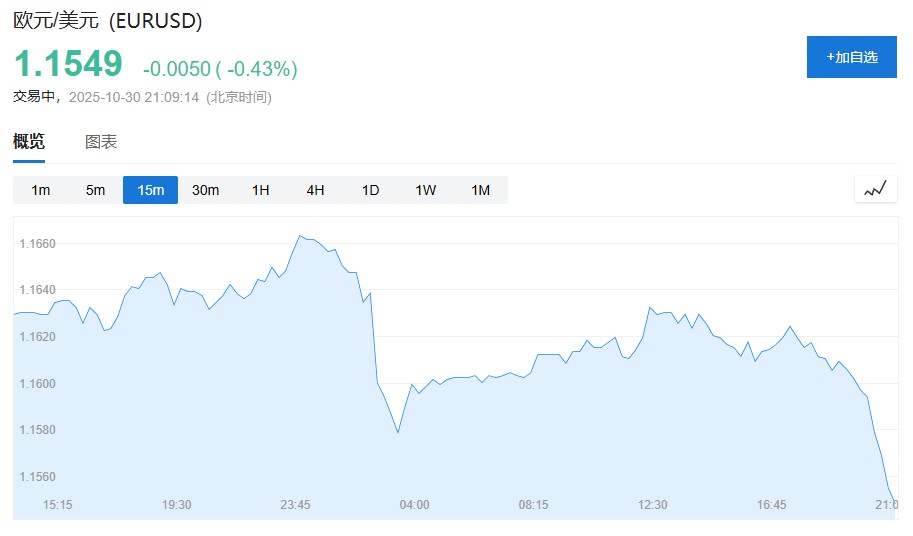The height and width of the screenshot is (536, 913).
Task: Click the 1.1660 price axis label
Action: point(37,244)
